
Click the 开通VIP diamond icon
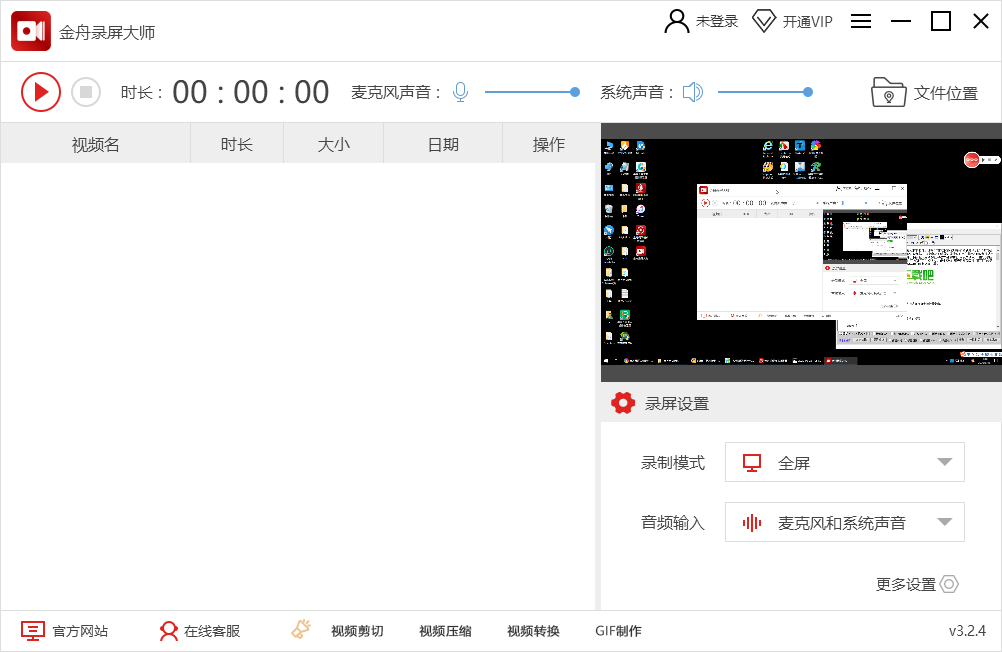coord(764,21)
